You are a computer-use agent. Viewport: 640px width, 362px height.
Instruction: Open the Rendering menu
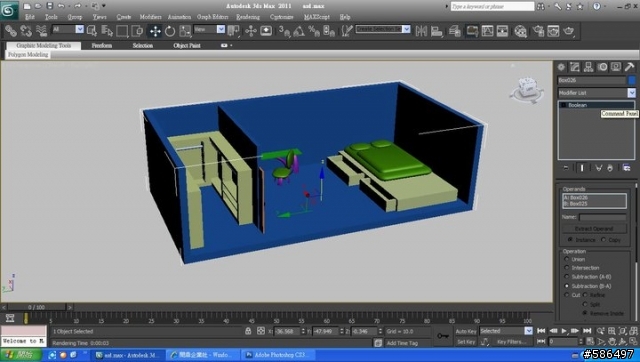tap(248, 17)
